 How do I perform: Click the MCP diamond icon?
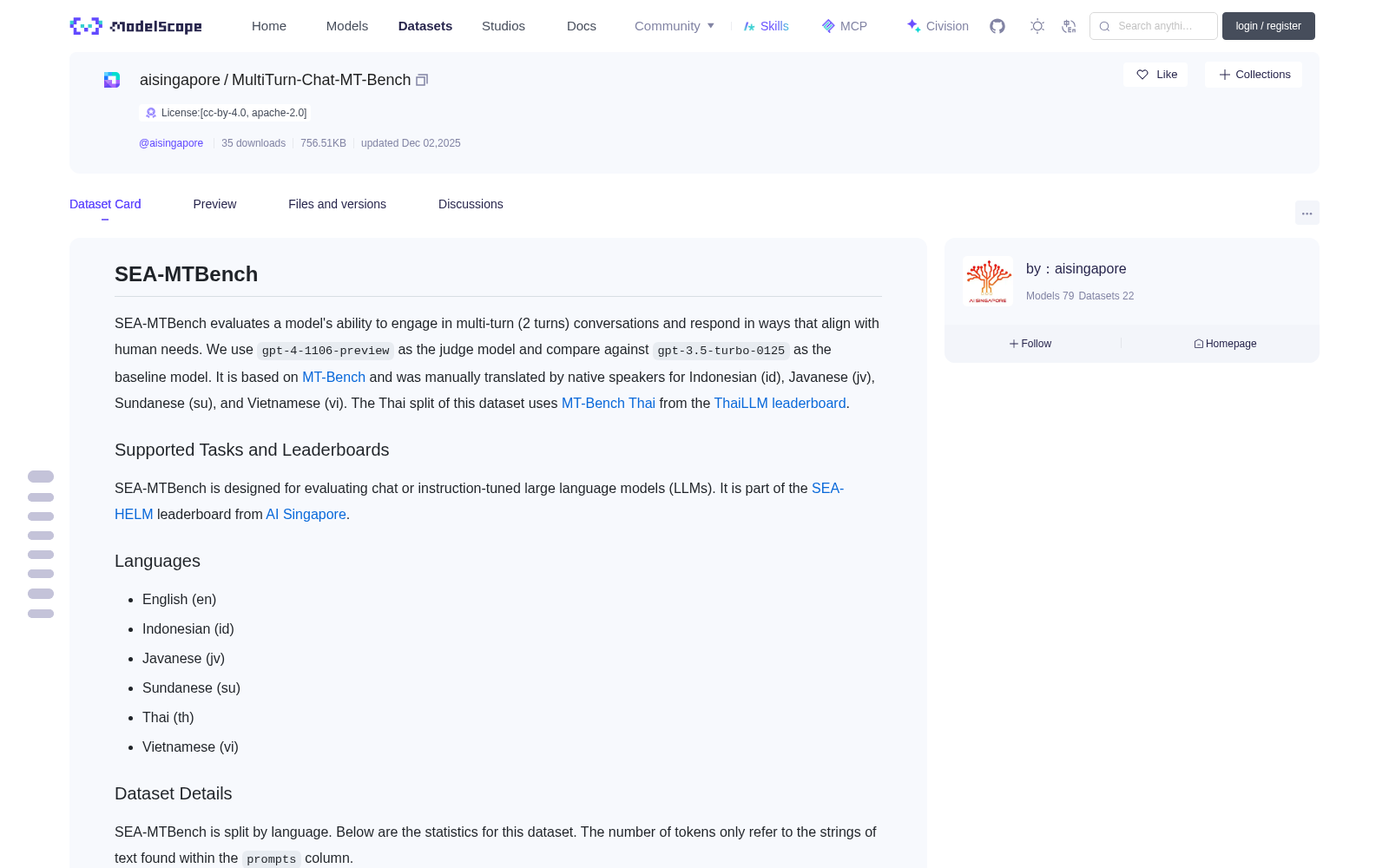[x=828, y=26]
